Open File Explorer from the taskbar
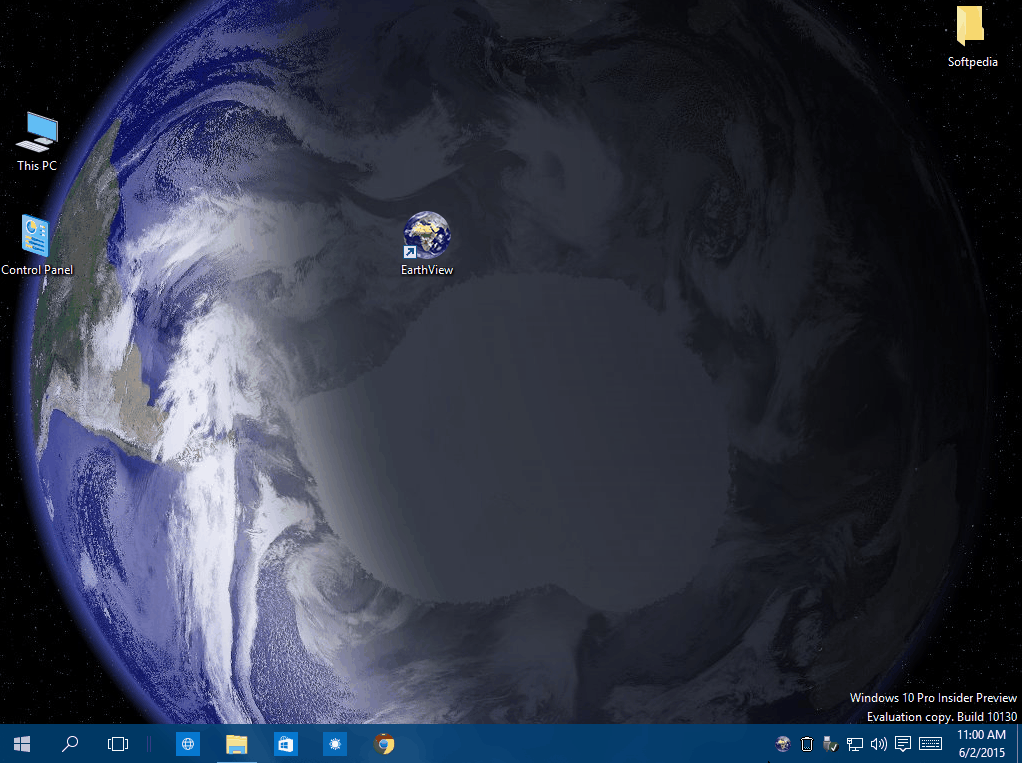This screenshot has height=763, width=1022. 236,744
